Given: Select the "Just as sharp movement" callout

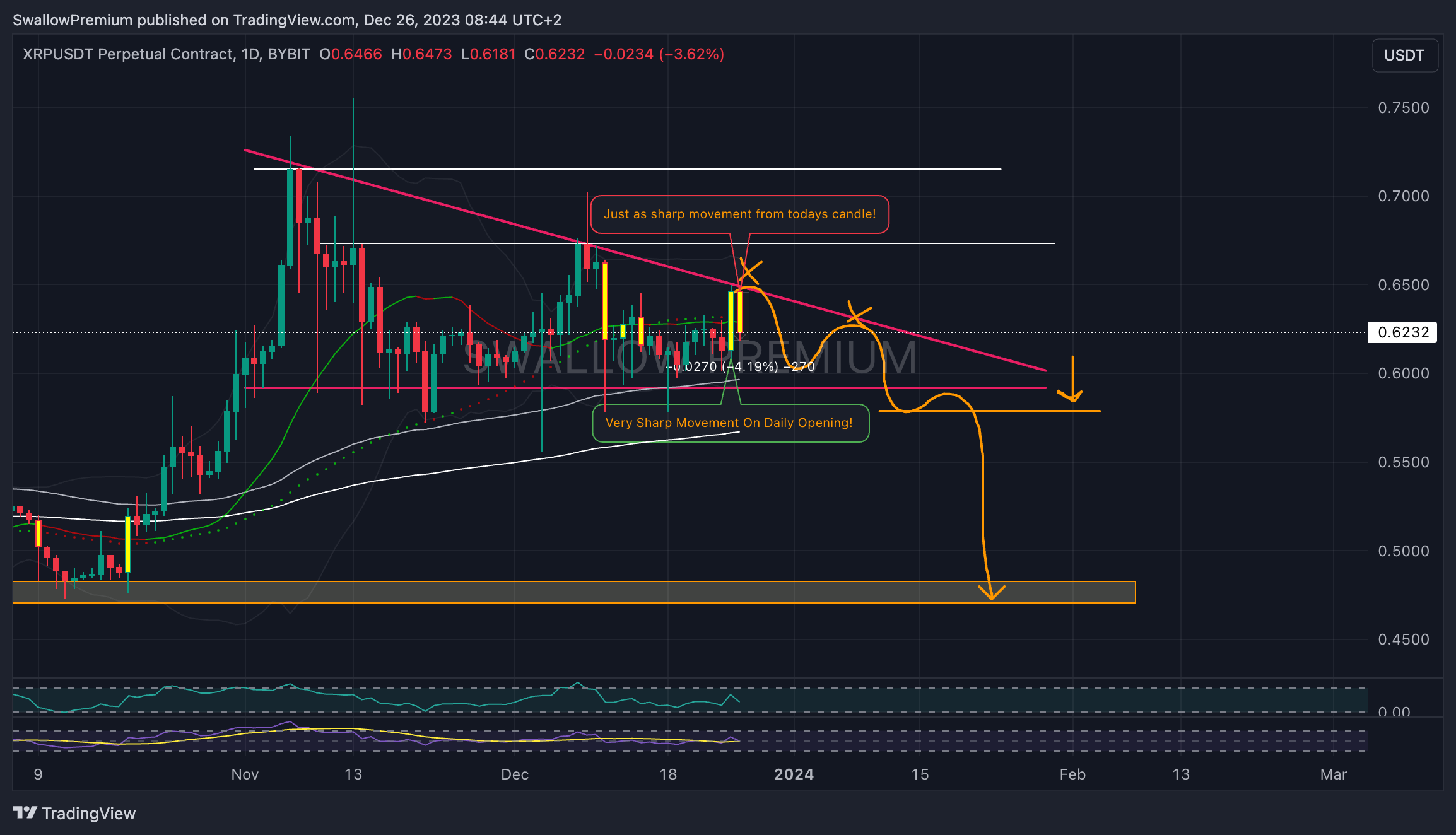Looking at the screenshot, I should point(739,214).
